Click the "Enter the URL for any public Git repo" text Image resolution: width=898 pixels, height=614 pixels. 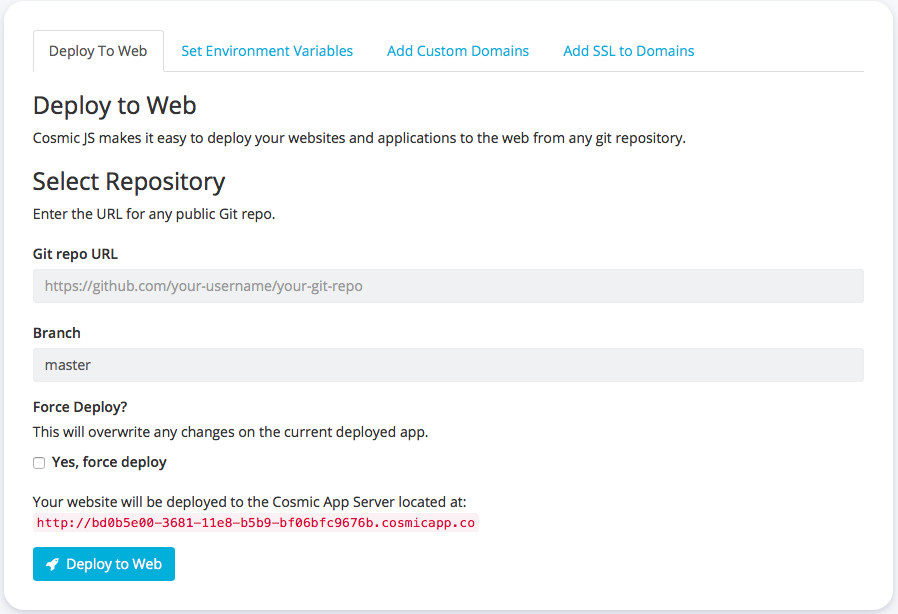[154, 214]
